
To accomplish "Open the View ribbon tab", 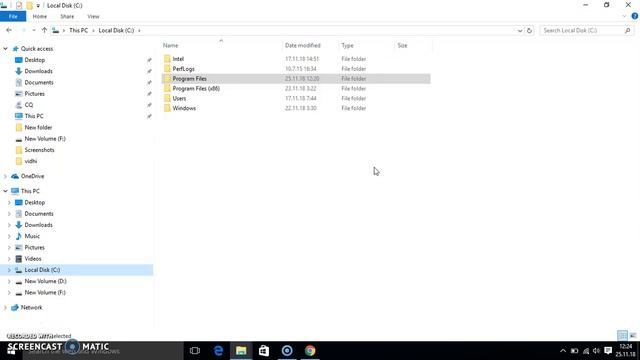I will (x=93, y=16).
